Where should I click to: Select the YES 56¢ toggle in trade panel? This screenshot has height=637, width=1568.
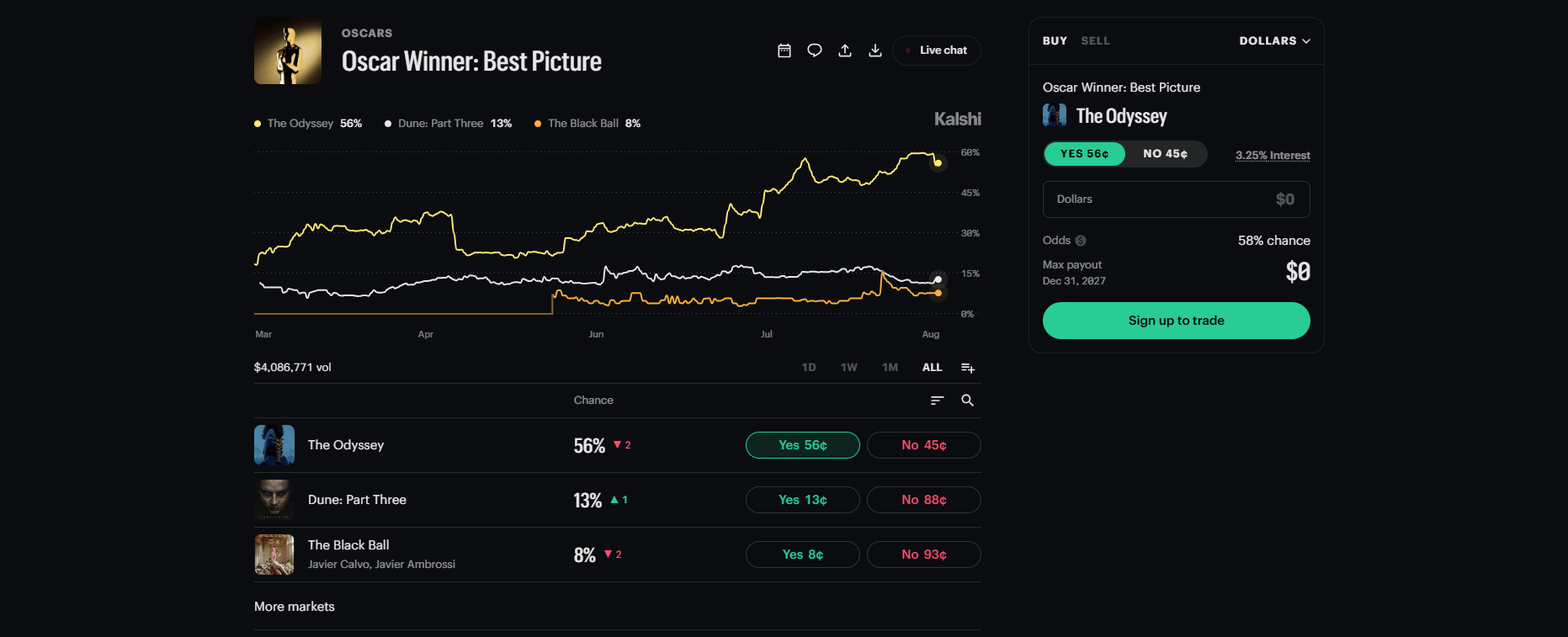pos(1085,154)
